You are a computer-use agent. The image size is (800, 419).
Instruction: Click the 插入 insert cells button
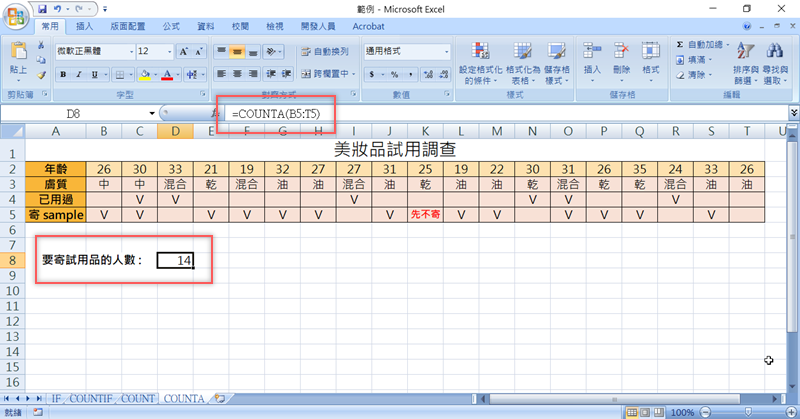(x=592, y=63)
